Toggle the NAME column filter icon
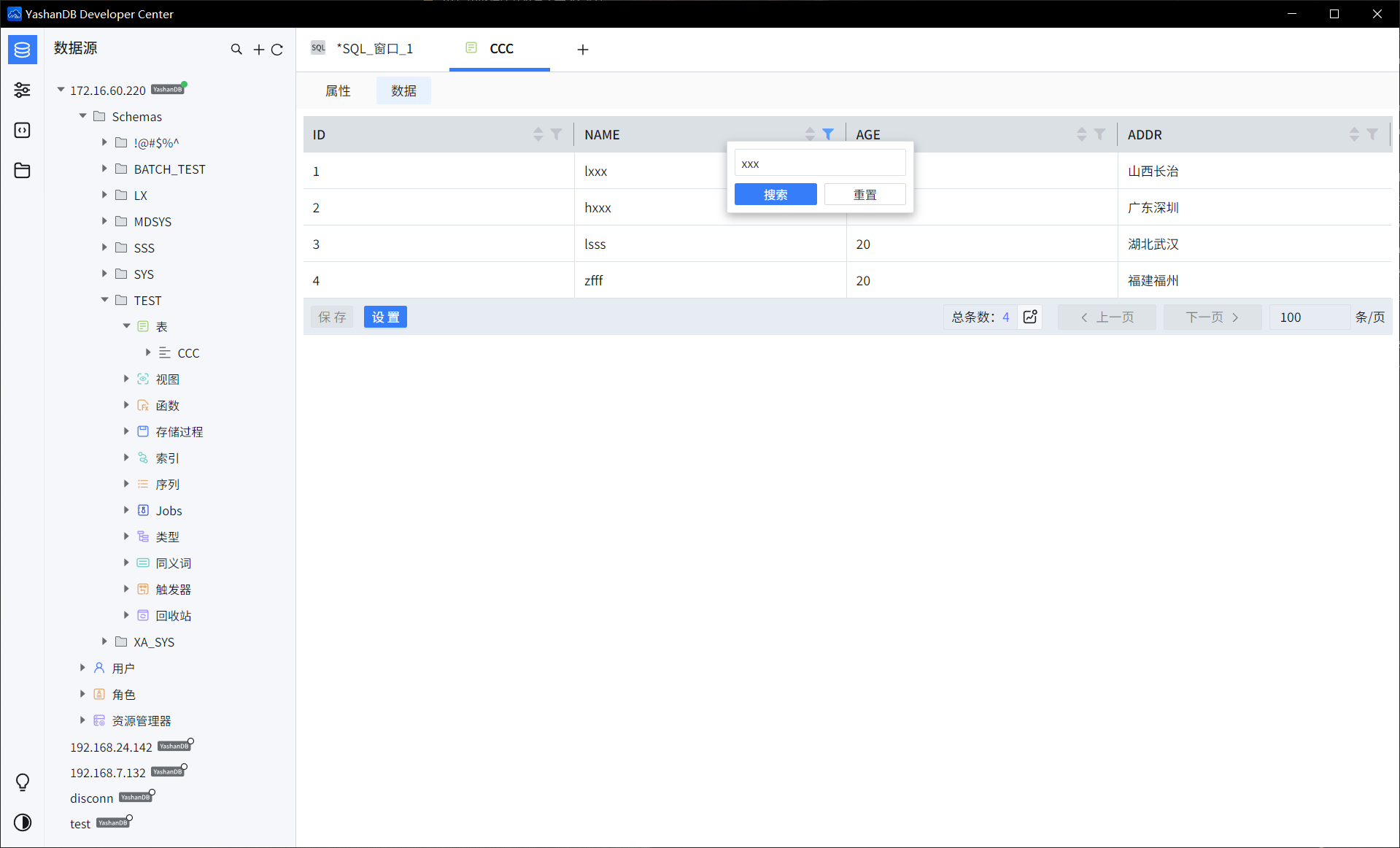 tap(828, 134)
